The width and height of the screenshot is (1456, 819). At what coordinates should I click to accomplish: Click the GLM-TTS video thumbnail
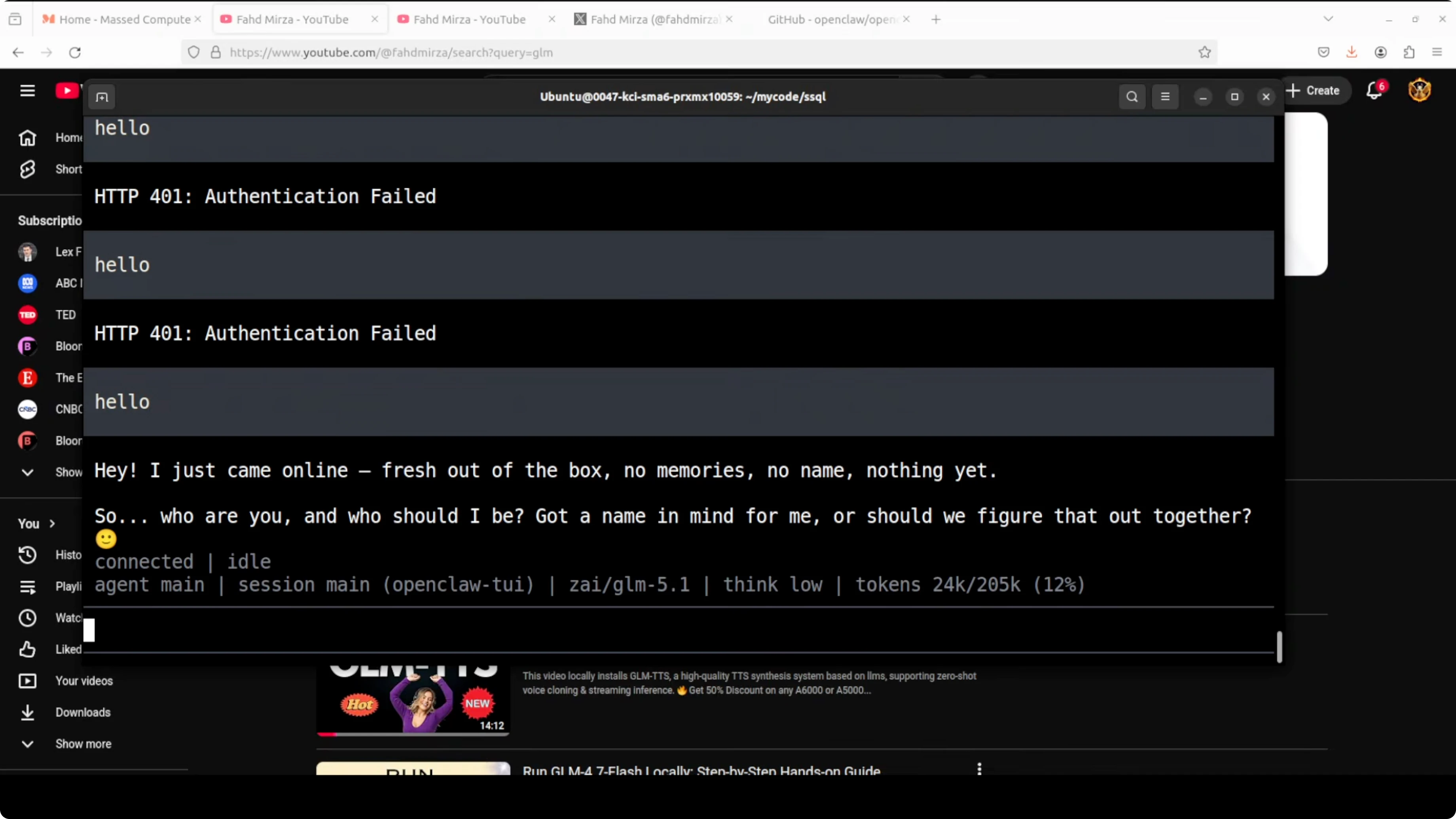coord(413,700)
